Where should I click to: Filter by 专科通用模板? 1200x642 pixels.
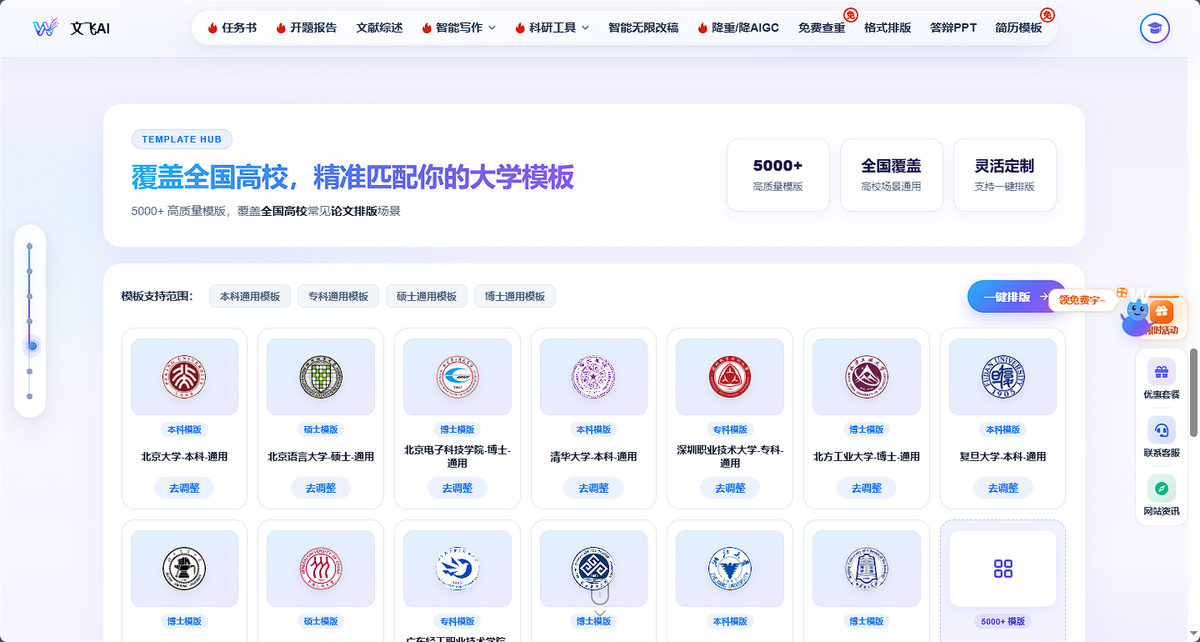[x=338, y=296]
